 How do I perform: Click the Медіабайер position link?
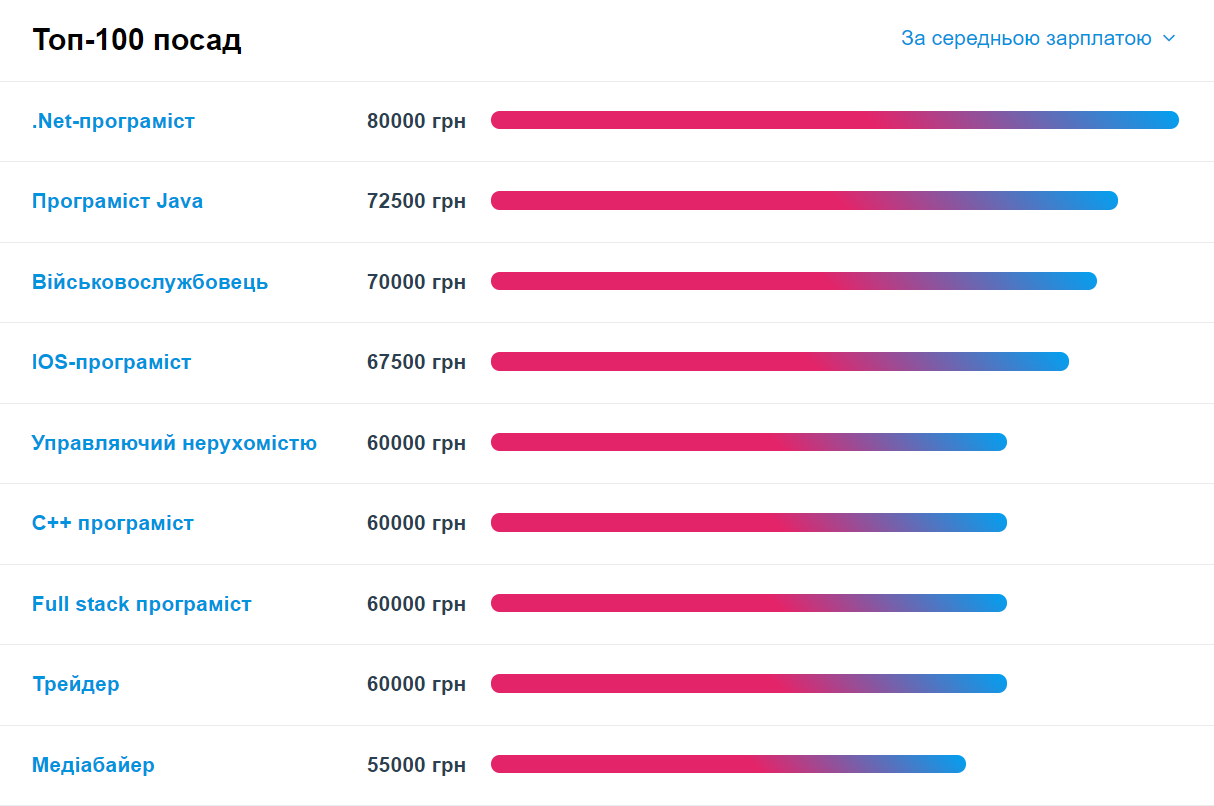[x=93, y=765]
